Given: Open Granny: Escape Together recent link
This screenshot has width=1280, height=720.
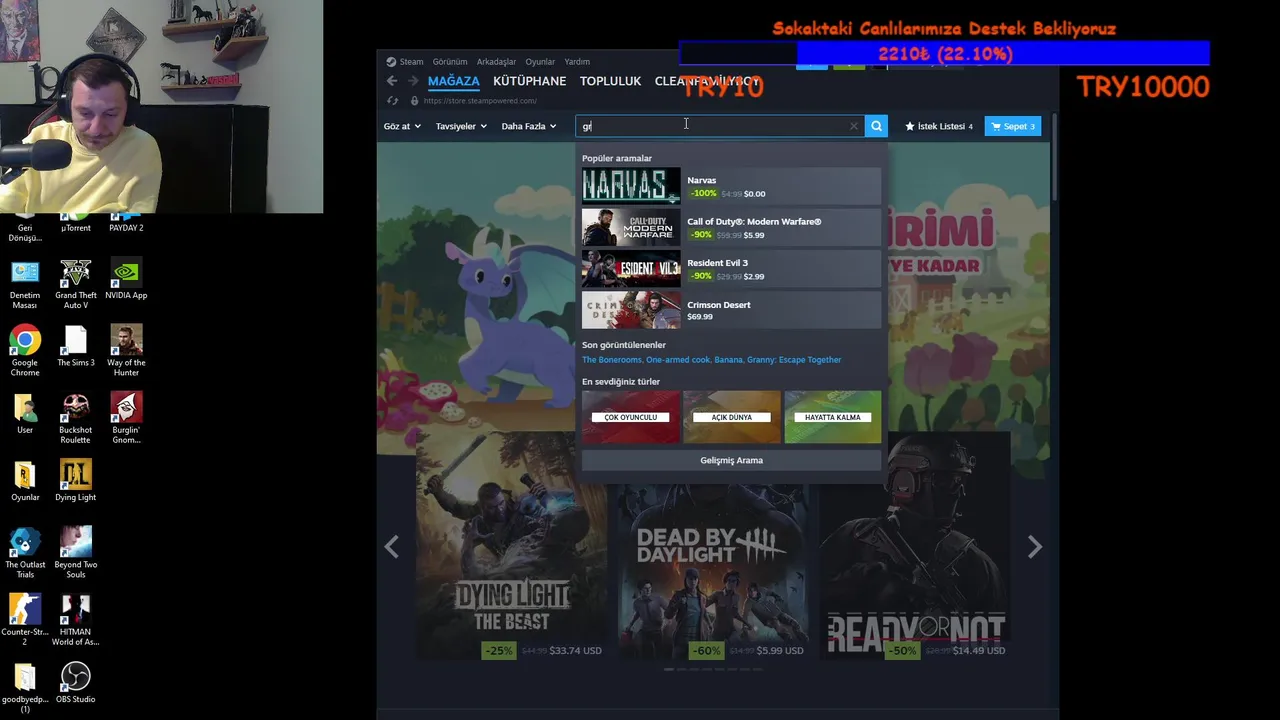Looking at the screenshot, I should point(795,360).
